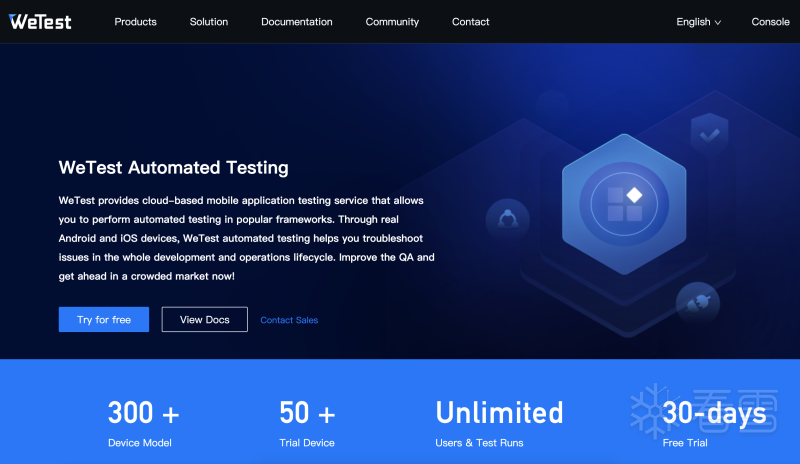Click the 300 + Device Model stat
This screenshot has width=800, height=464.
coord(143,423)
